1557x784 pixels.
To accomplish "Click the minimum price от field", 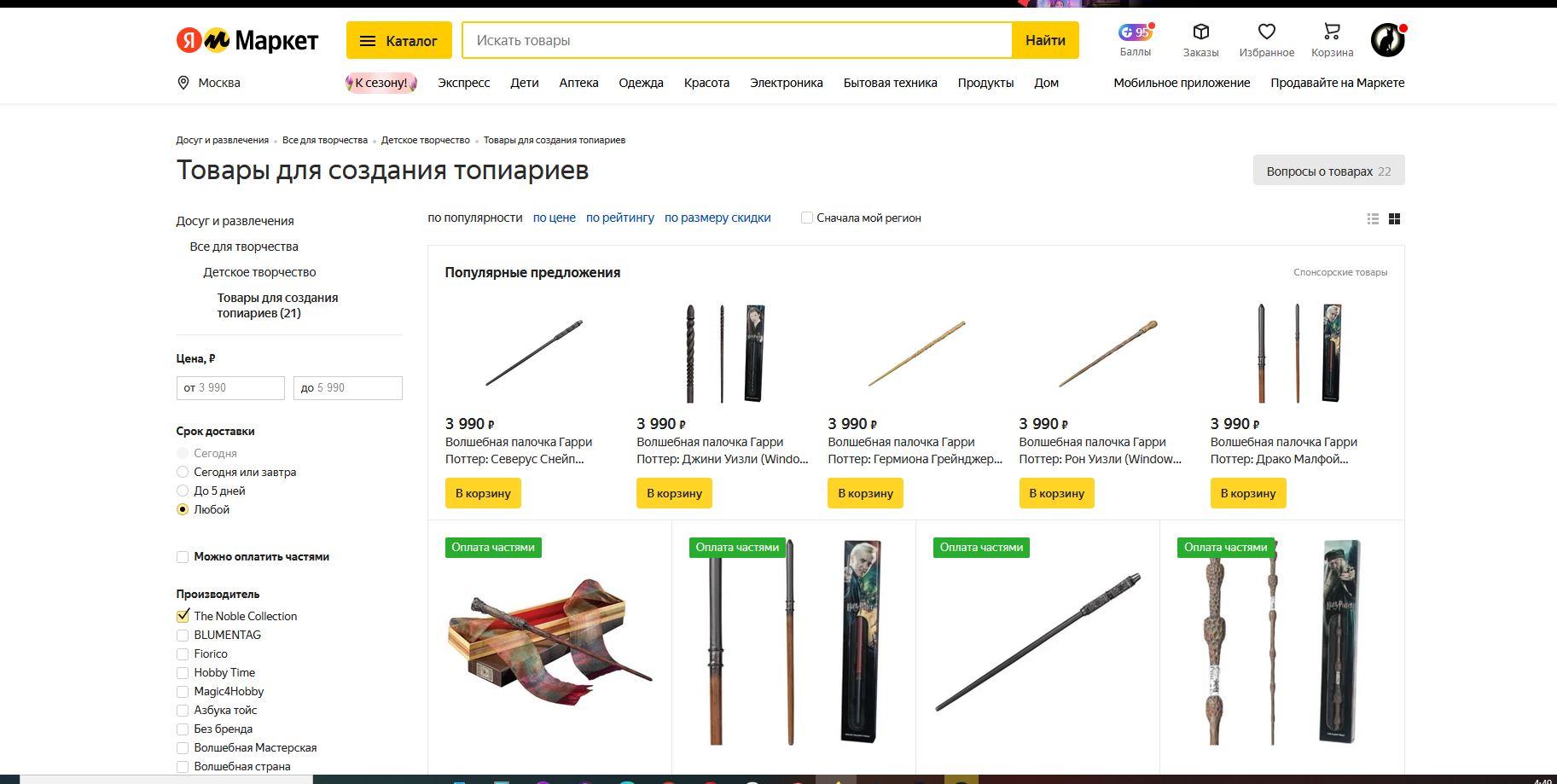I will [230, 388].
